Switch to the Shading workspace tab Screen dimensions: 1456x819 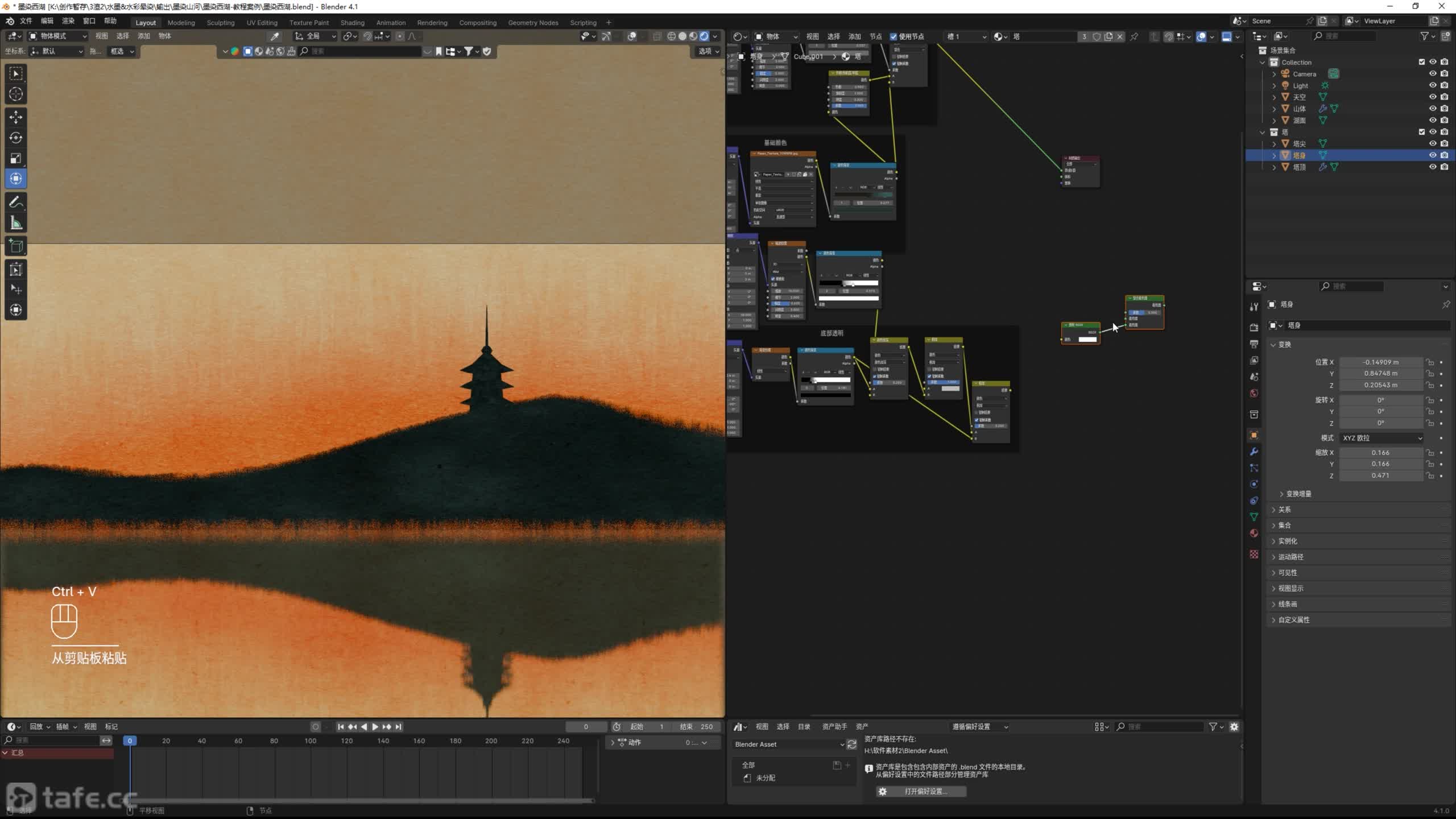[x=352, y=23]
